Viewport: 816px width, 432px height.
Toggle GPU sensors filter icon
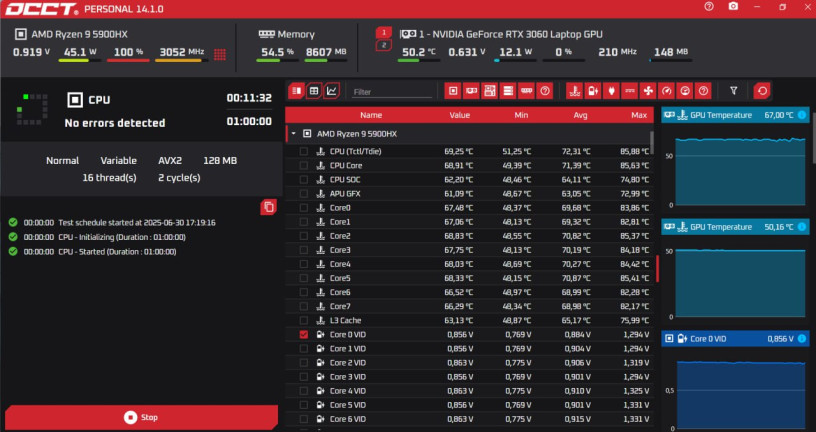click(471, 91)
